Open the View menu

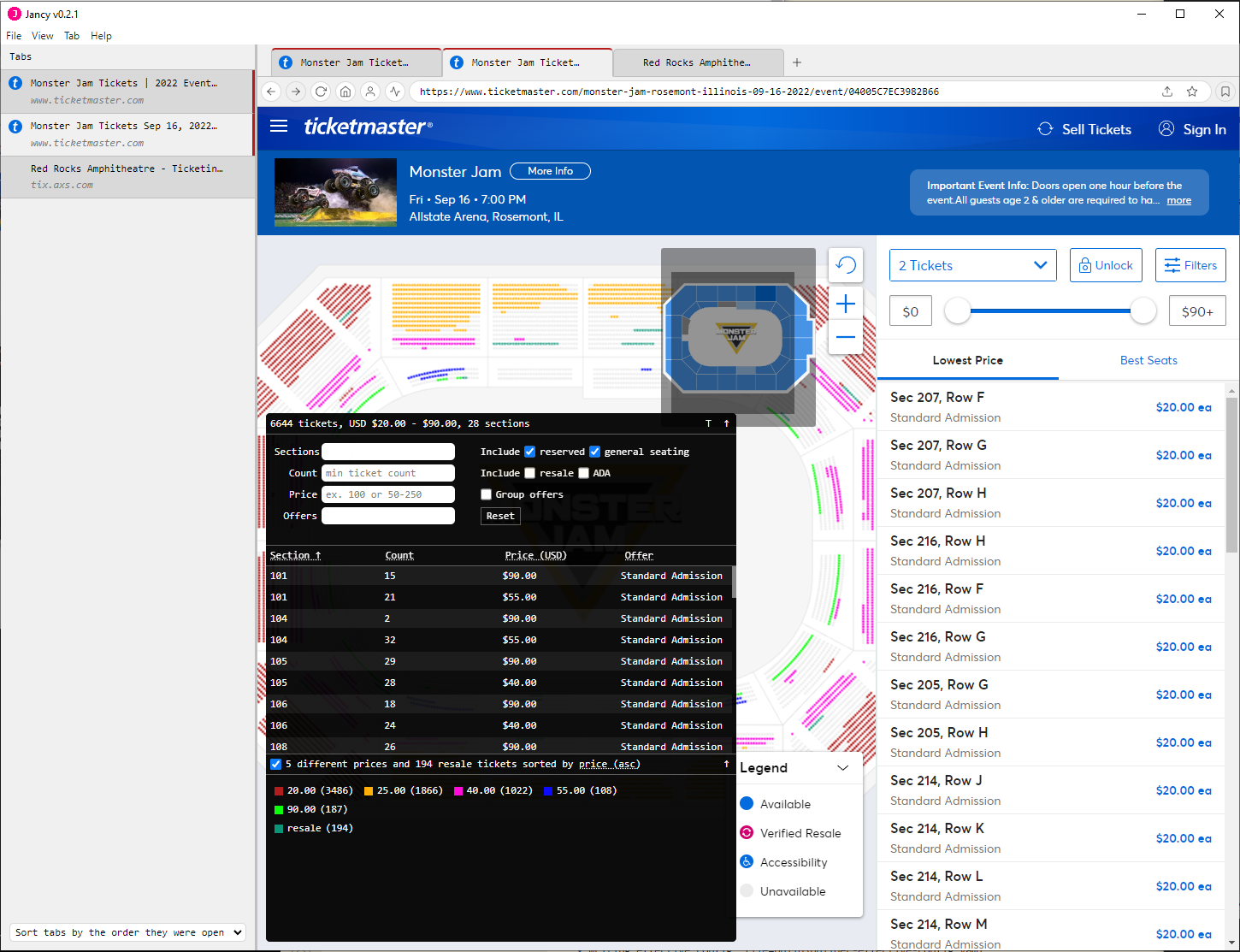pyautogui.click(x=42, y=36)
